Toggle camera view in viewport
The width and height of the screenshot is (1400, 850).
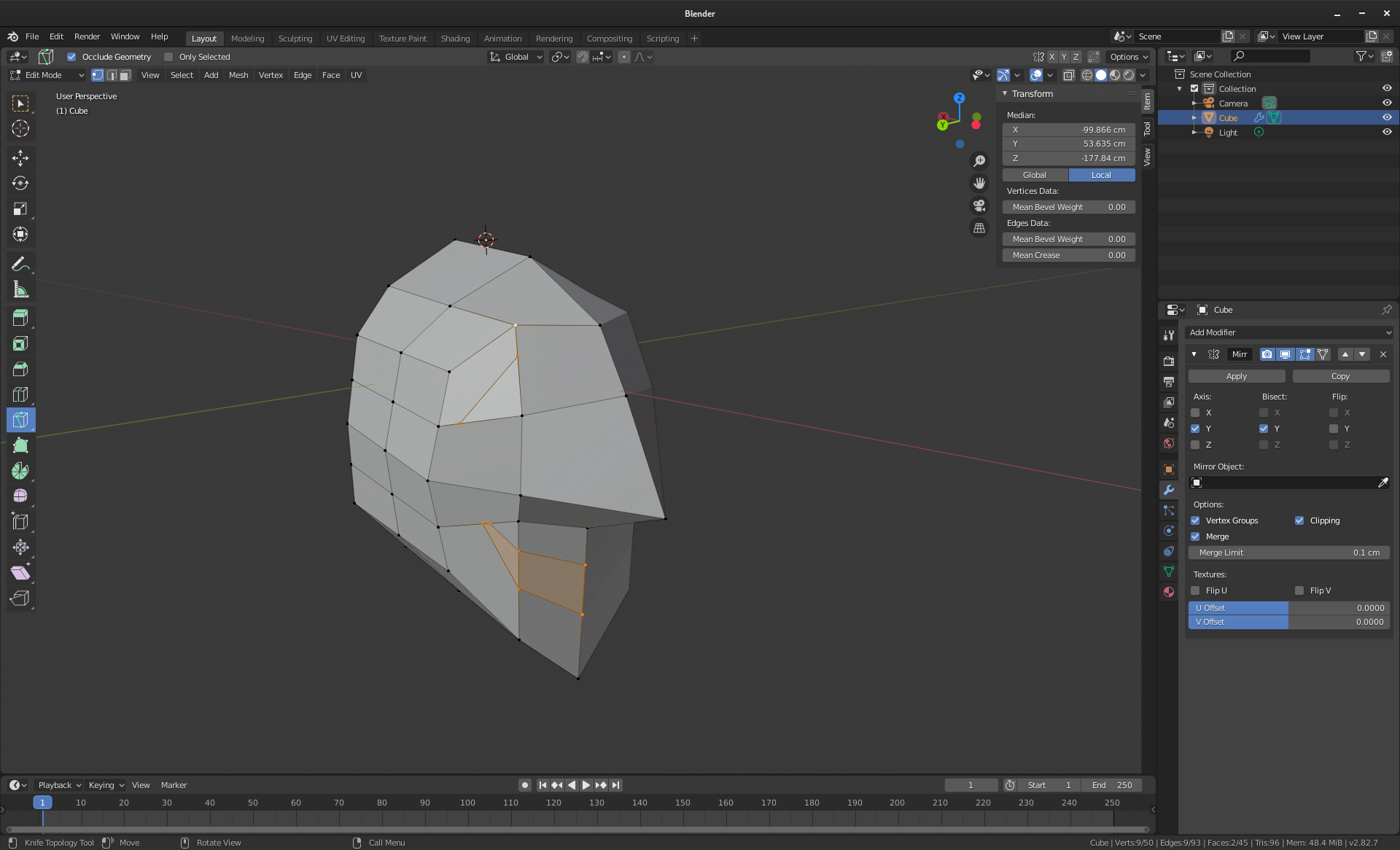click(x=979, y=206)
